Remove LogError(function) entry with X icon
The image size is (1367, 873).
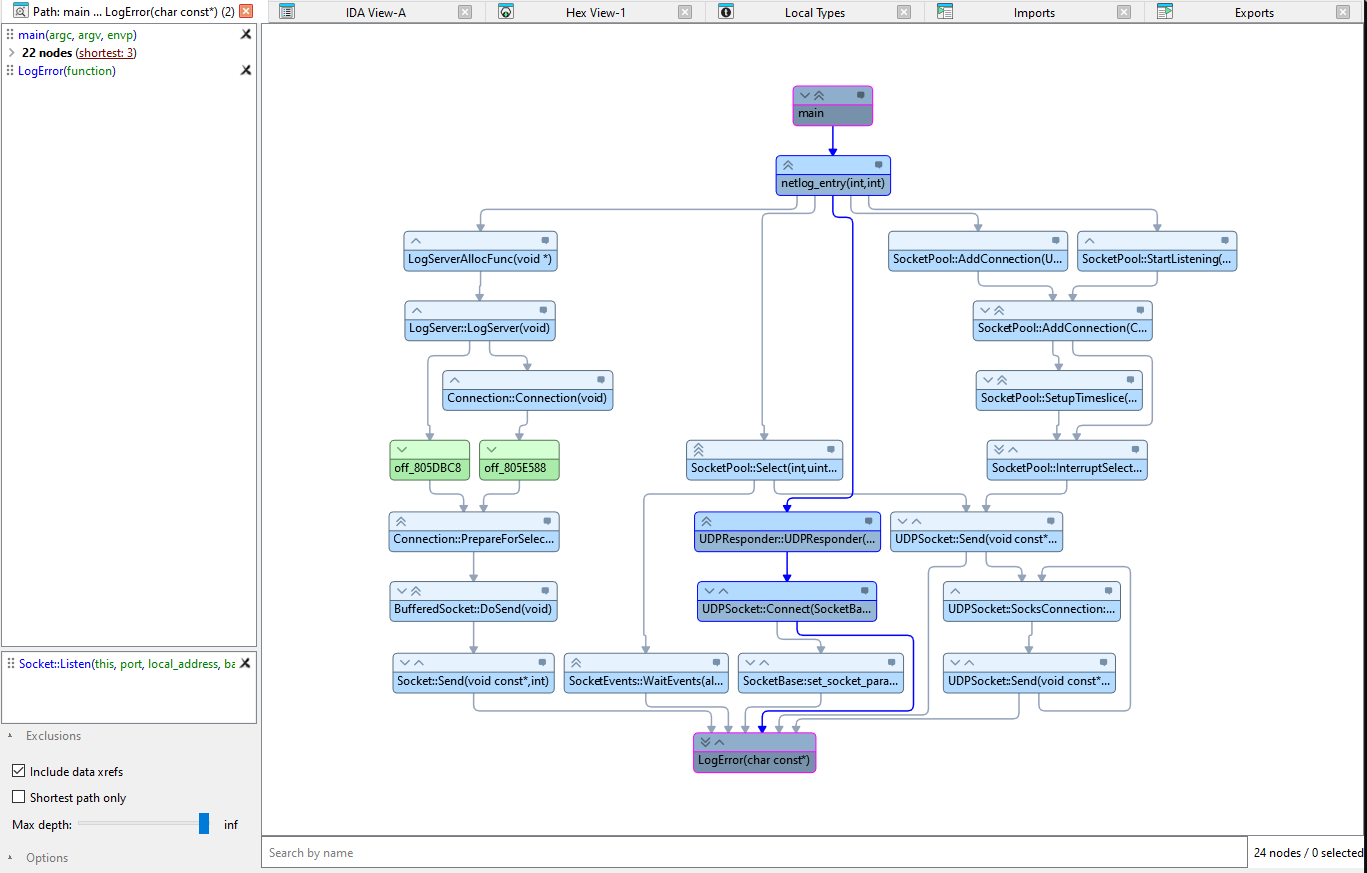point(246,70)
